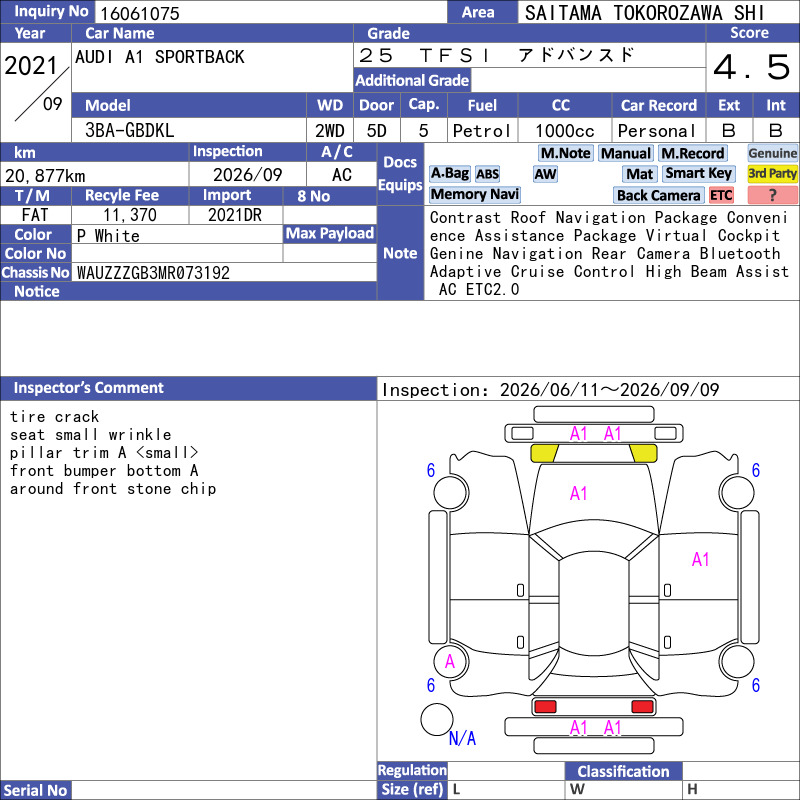Screen dimensions: 800x800
Task: Click the N/A spare tire label
Action: pyautogui.click(x=462, y=738)
